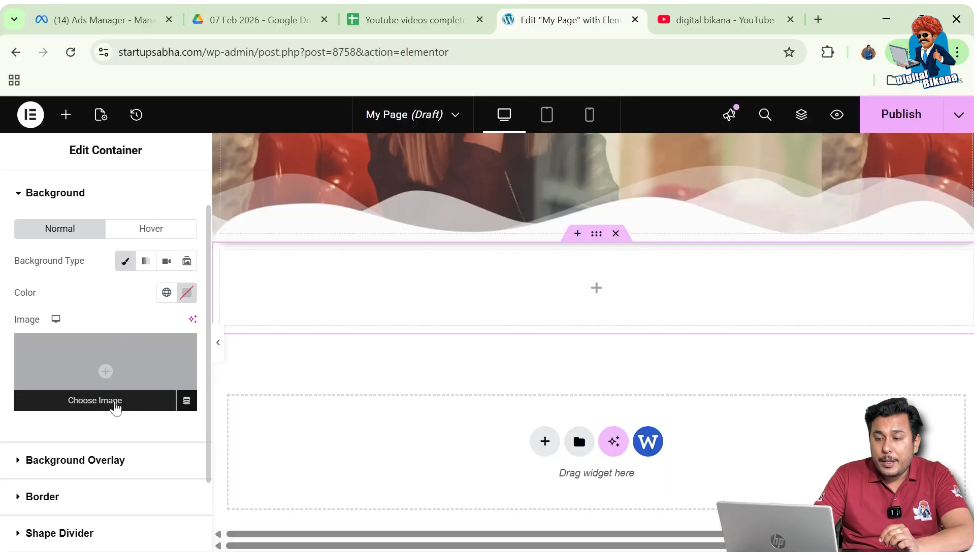Switch to tablet portrait preview mode
The width and height of the screenshot is (977, 555).
coord(547,115)
